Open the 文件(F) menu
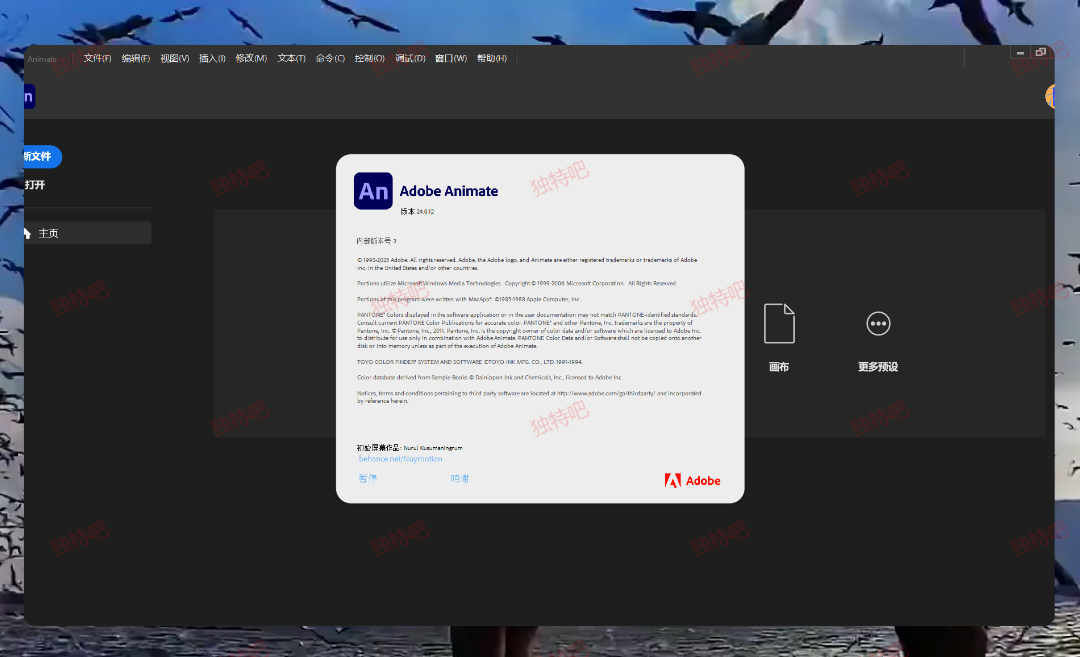Image resolution: width=1080 pixels, height=657 pixels. pyautogui.click(x=97, y=59)
